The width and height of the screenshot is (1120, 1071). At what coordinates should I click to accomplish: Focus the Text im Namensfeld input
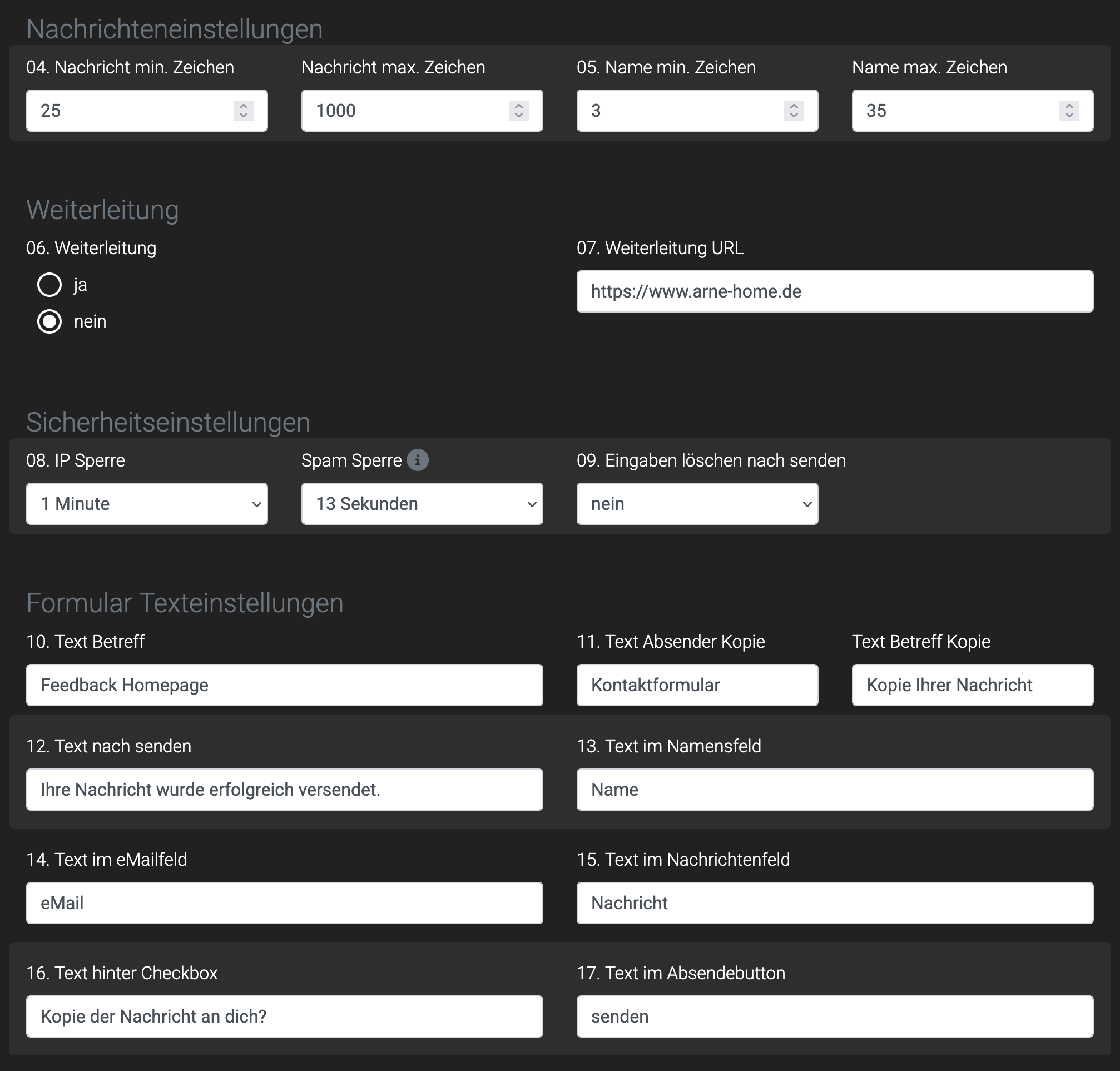(x=835, y=789)
